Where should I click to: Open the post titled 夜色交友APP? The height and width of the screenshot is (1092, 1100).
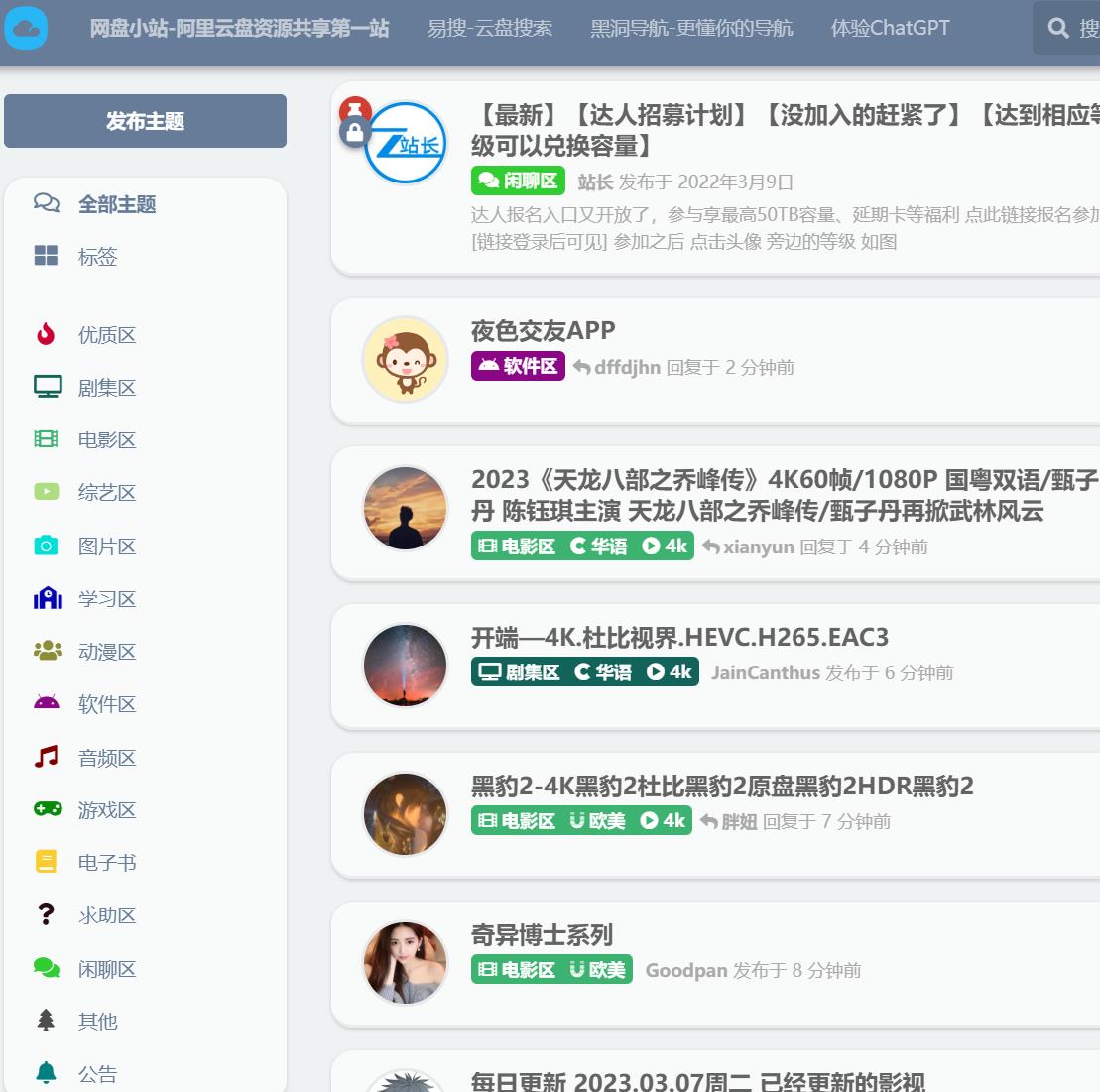pos(543,331)
